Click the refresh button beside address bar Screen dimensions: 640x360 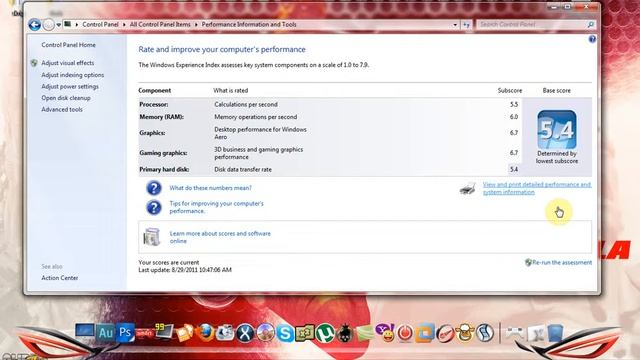[467, 25]
